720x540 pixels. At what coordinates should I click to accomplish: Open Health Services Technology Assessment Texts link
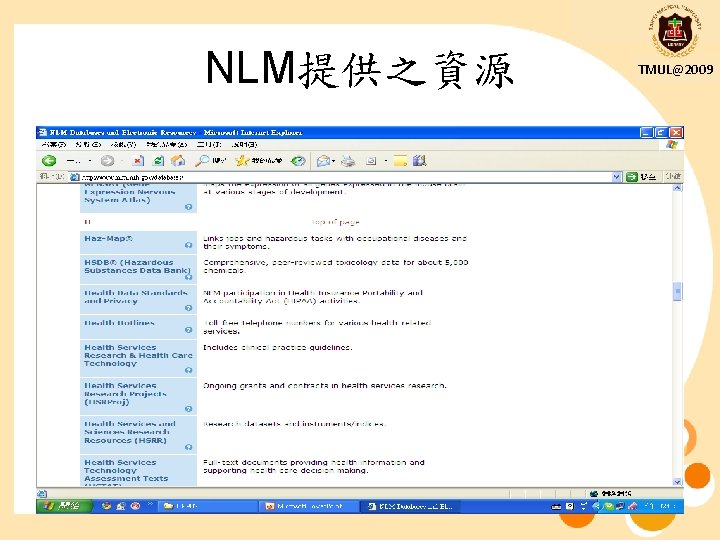coord(126,472)
